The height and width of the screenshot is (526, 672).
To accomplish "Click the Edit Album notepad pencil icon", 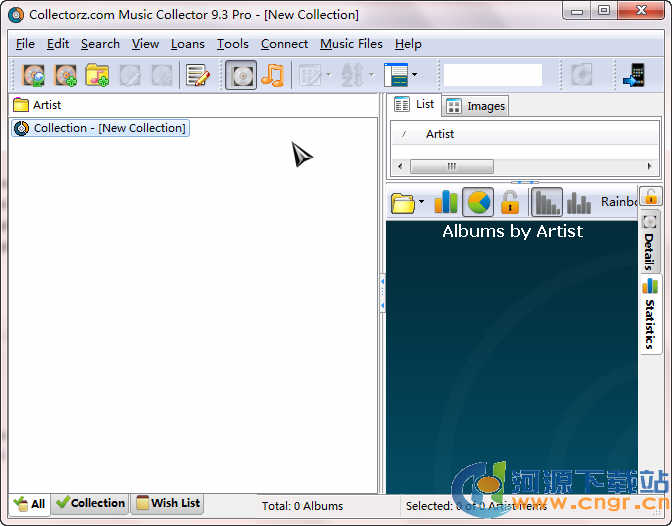I will [x=198, y=75].
